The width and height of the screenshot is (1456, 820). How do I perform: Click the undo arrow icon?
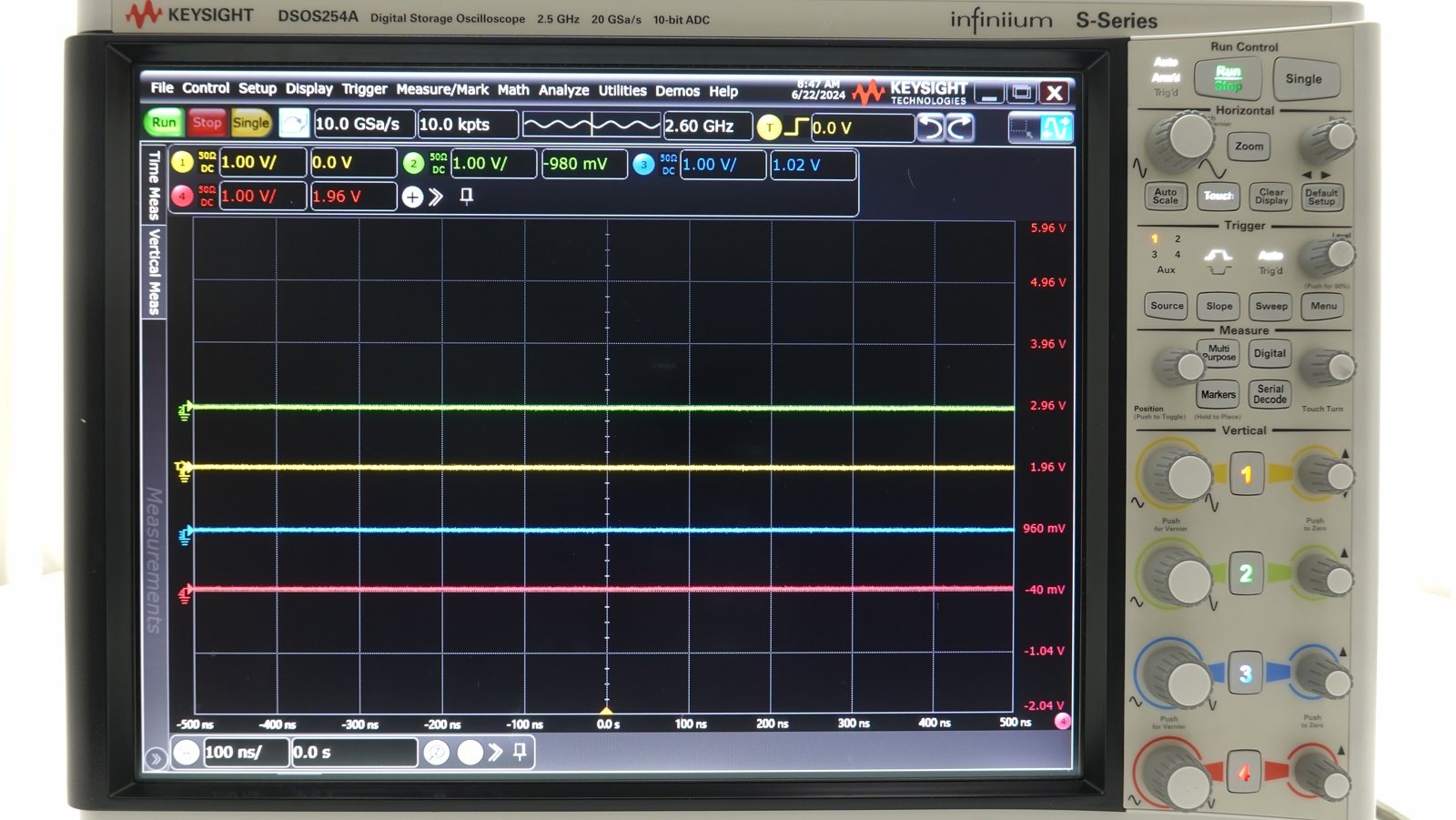click(x=930, y=128)
